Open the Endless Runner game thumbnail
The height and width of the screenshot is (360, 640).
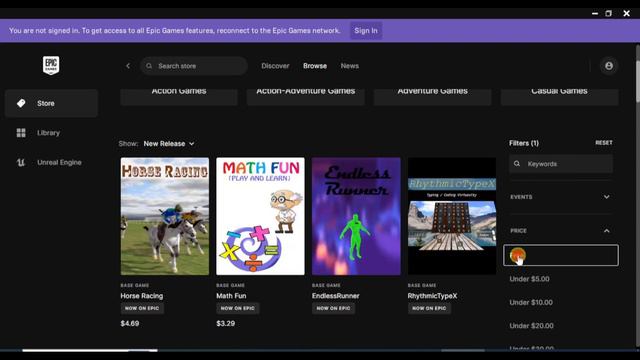pos(356,216)
